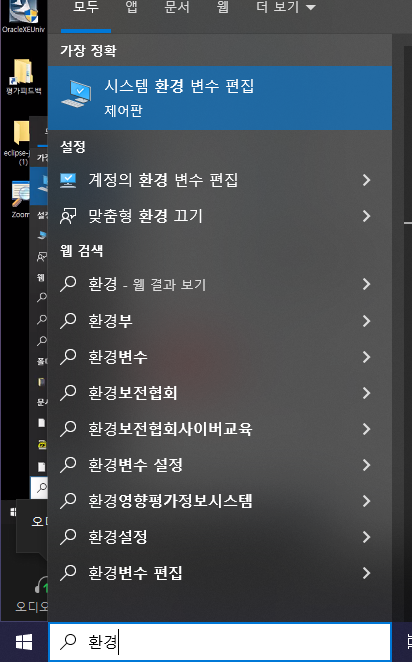Expand arrow for 환경부
This screenshot has width=412, height=662.
pos(366,321)
